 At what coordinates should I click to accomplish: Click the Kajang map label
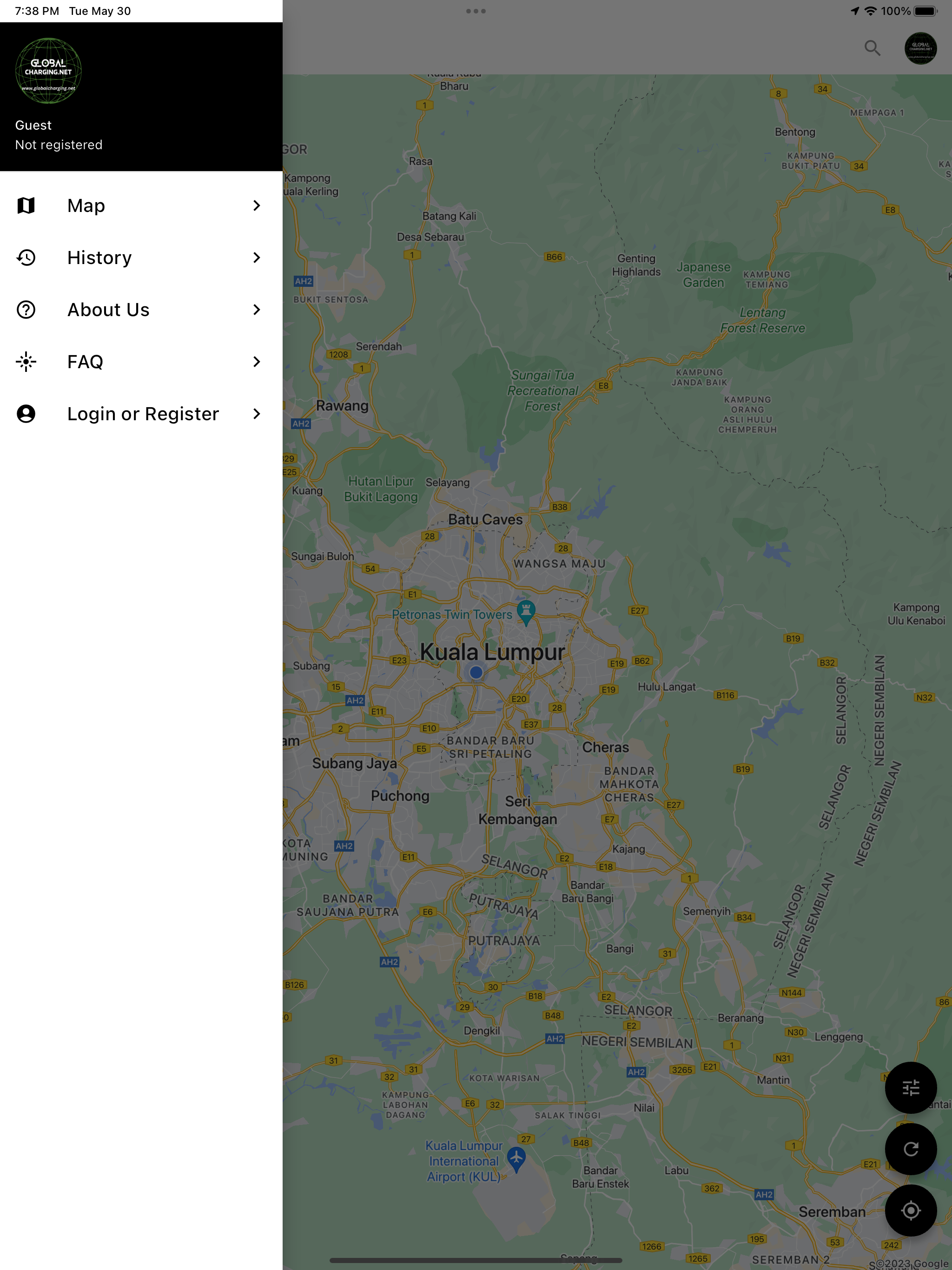coord(628,848)
